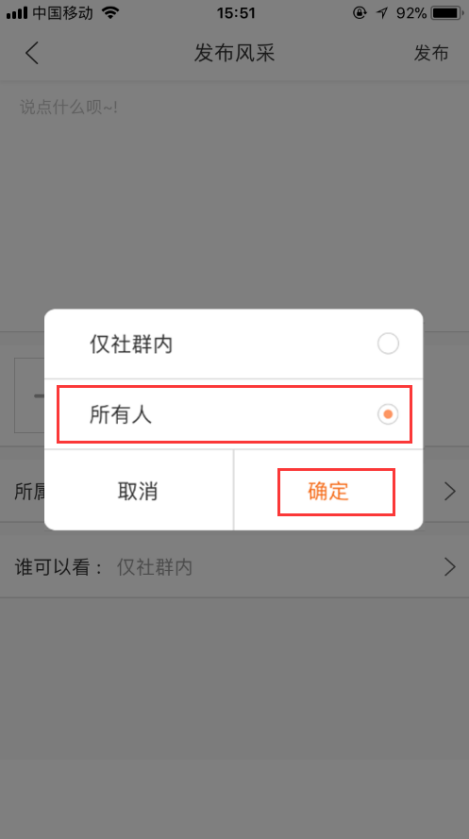469x839 pixels.
Task: Open the 谁可以看 visibility chevron
Action: click(x=450, y=567)
